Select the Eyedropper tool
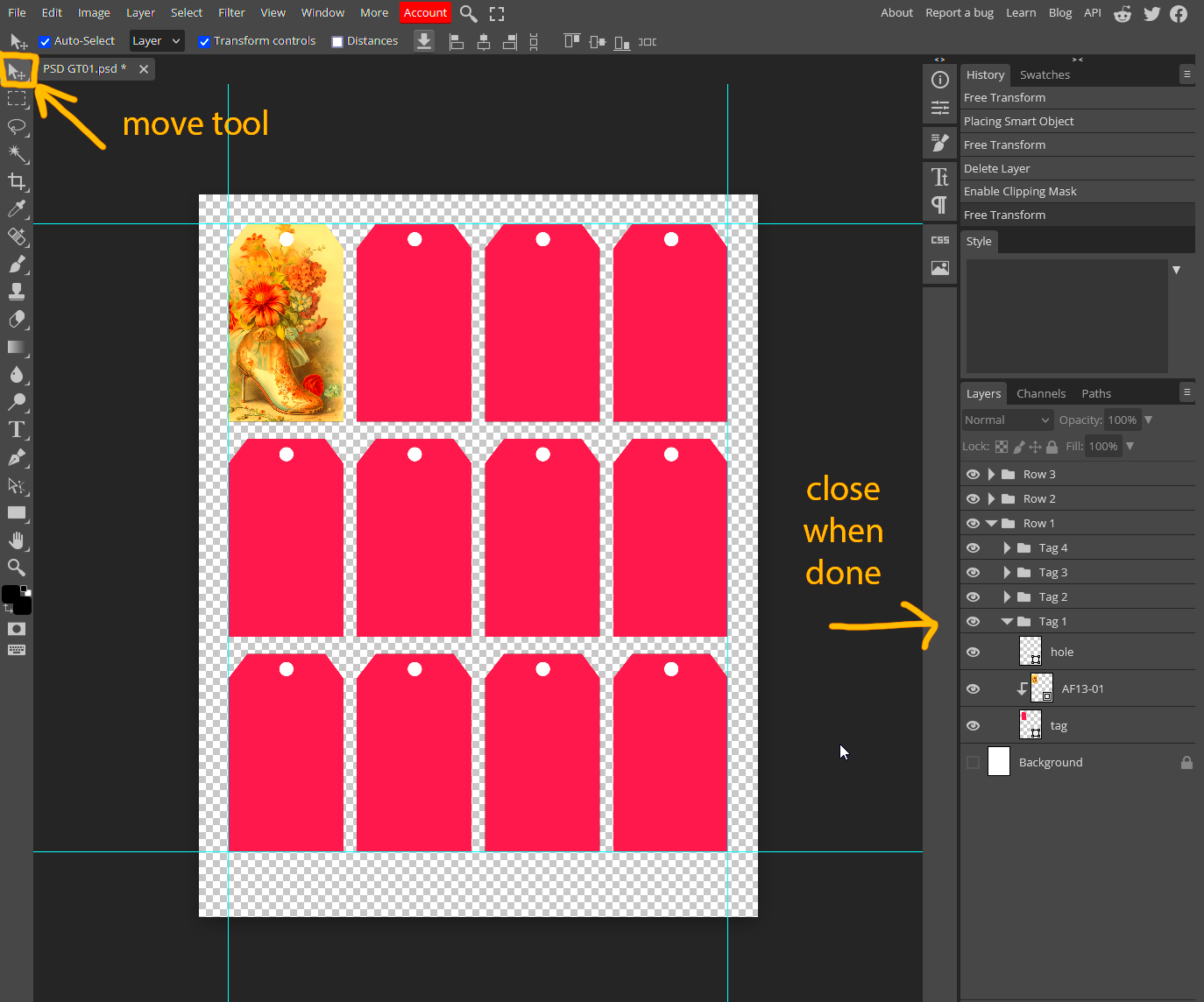The width and height of the screenshot is (1204, 1002). point(17,208)
